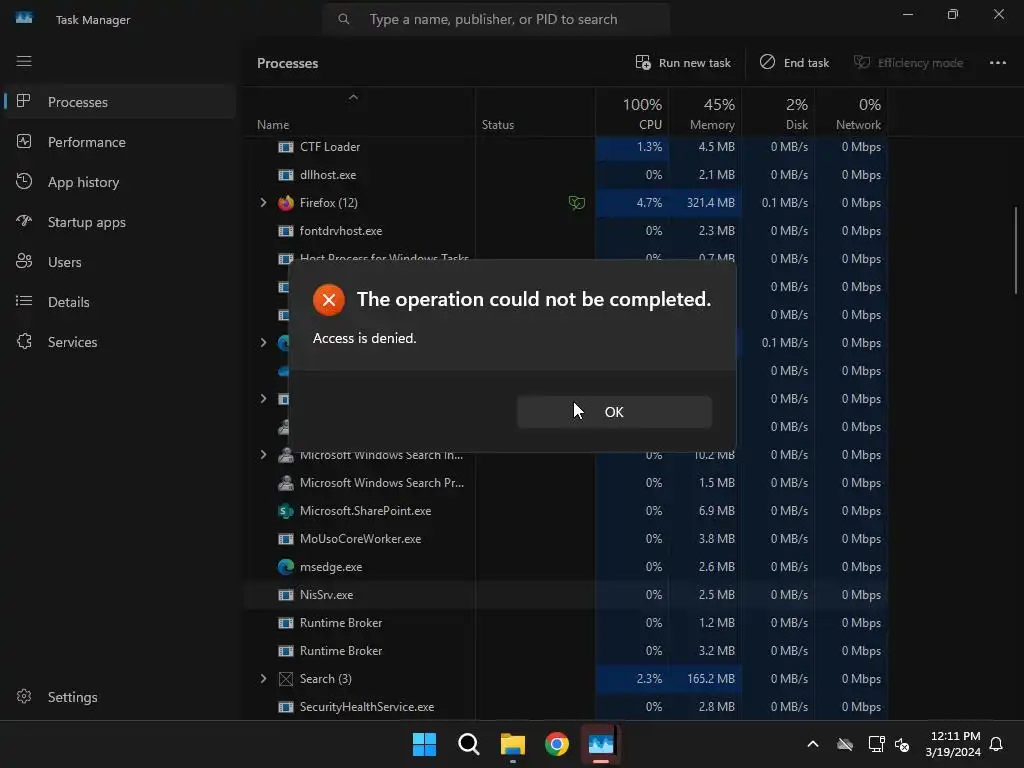This screenshot has height=768, width=1024.
Task: Select the CTF Loader process
Action: point(566,147)
